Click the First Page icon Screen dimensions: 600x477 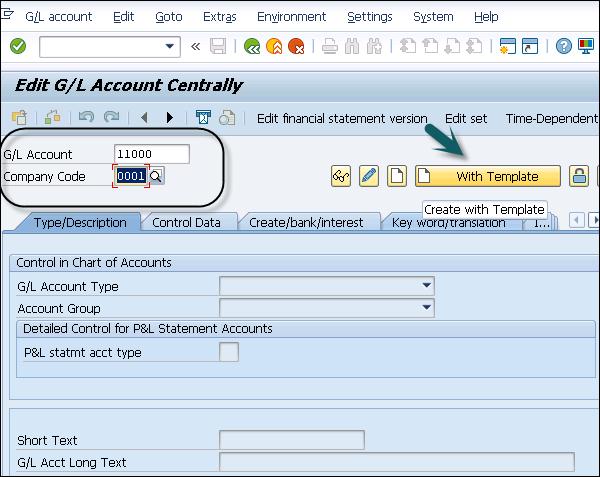coord(408,46)
